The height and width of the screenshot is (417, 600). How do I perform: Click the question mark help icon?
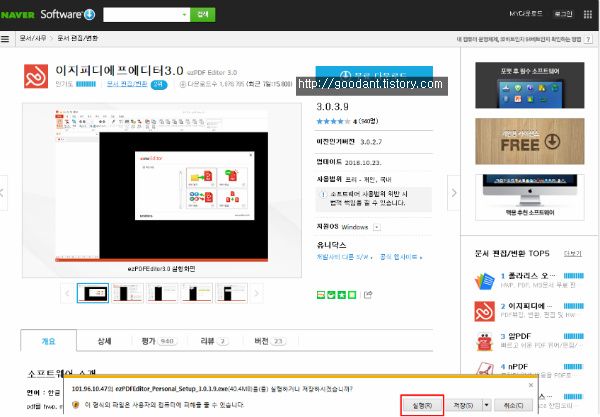588,39
